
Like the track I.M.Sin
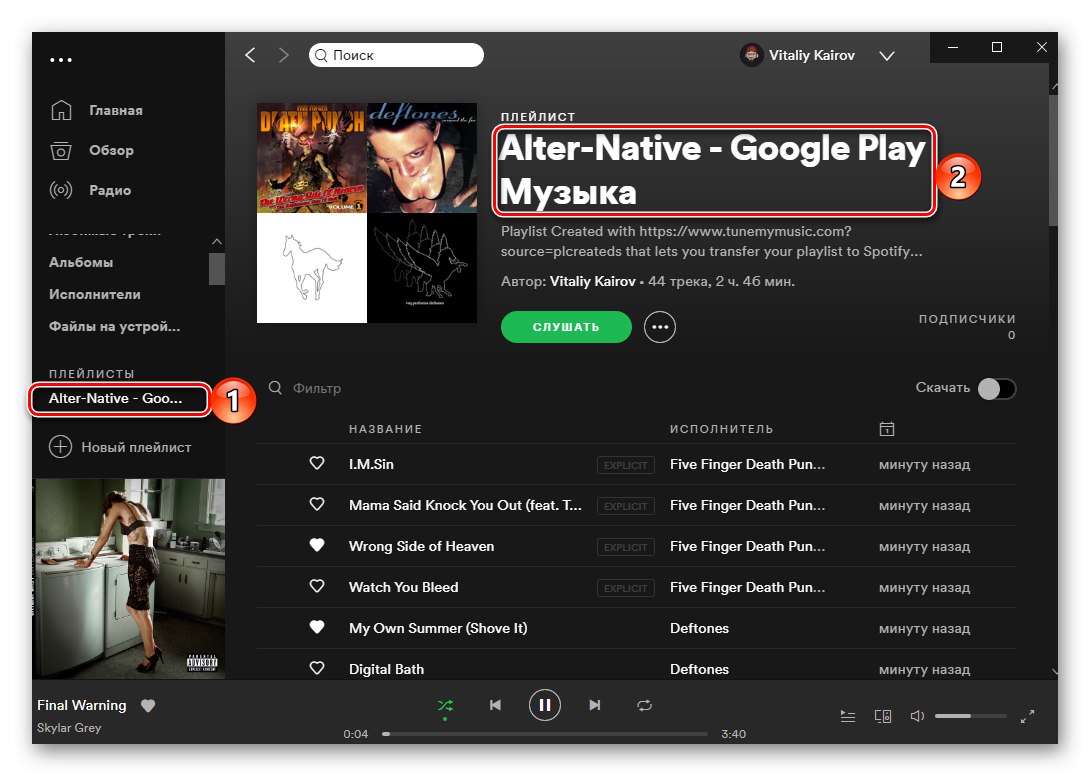[317, 463]
